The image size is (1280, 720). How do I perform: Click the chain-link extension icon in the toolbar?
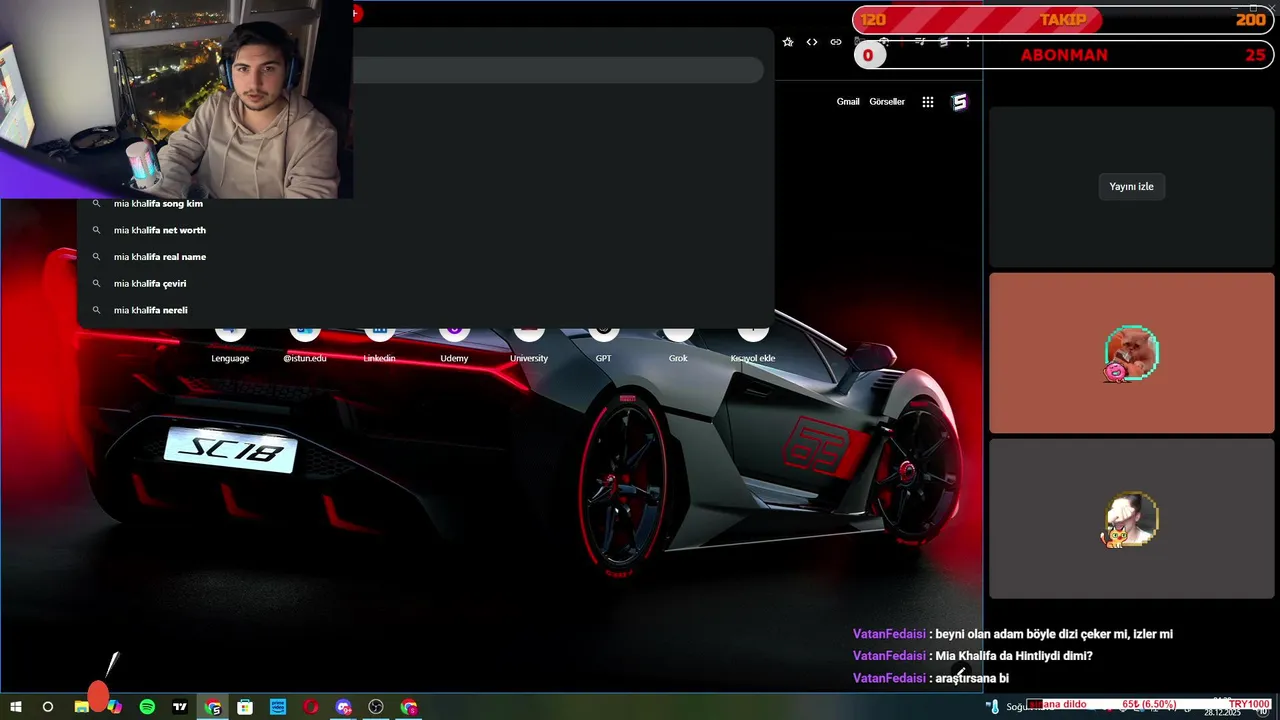(x=836, y=42)
